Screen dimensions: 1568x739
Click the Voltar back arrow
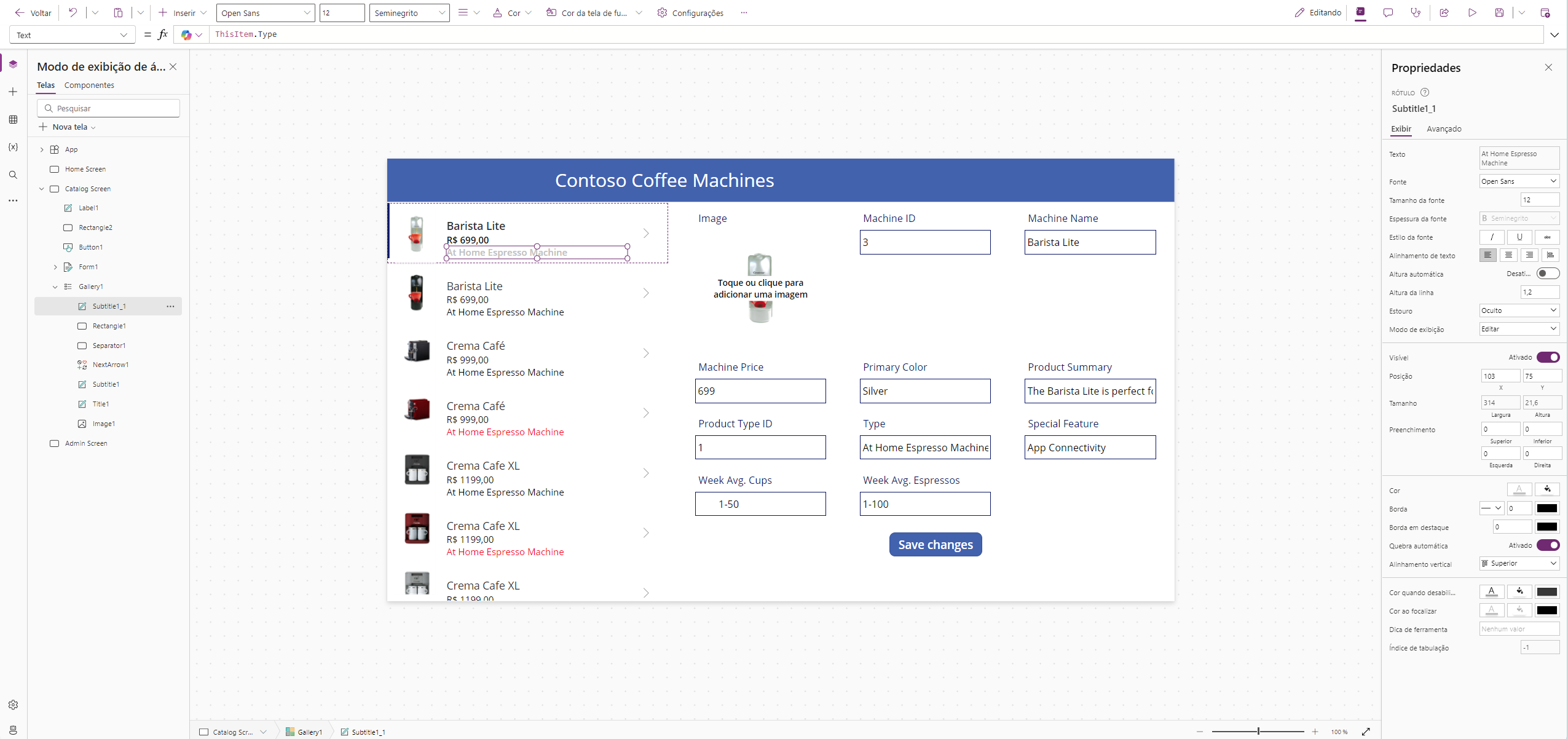(20, 12)
